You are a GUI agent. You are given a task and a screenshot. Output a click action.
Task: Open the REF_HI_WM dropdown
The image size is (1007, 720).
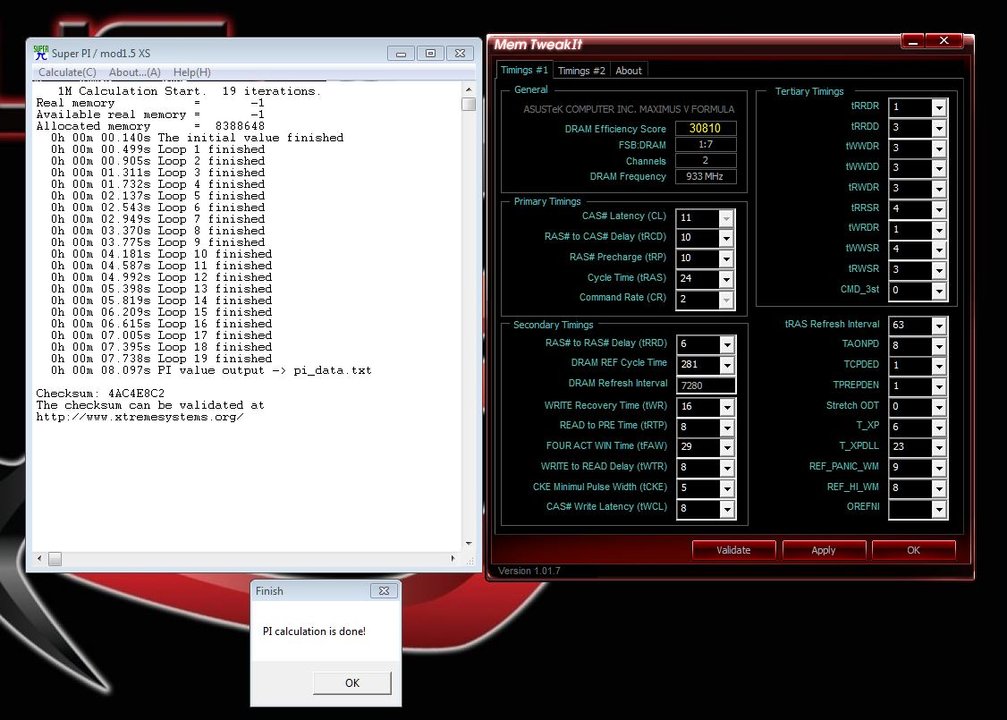[x=939, y=489]
